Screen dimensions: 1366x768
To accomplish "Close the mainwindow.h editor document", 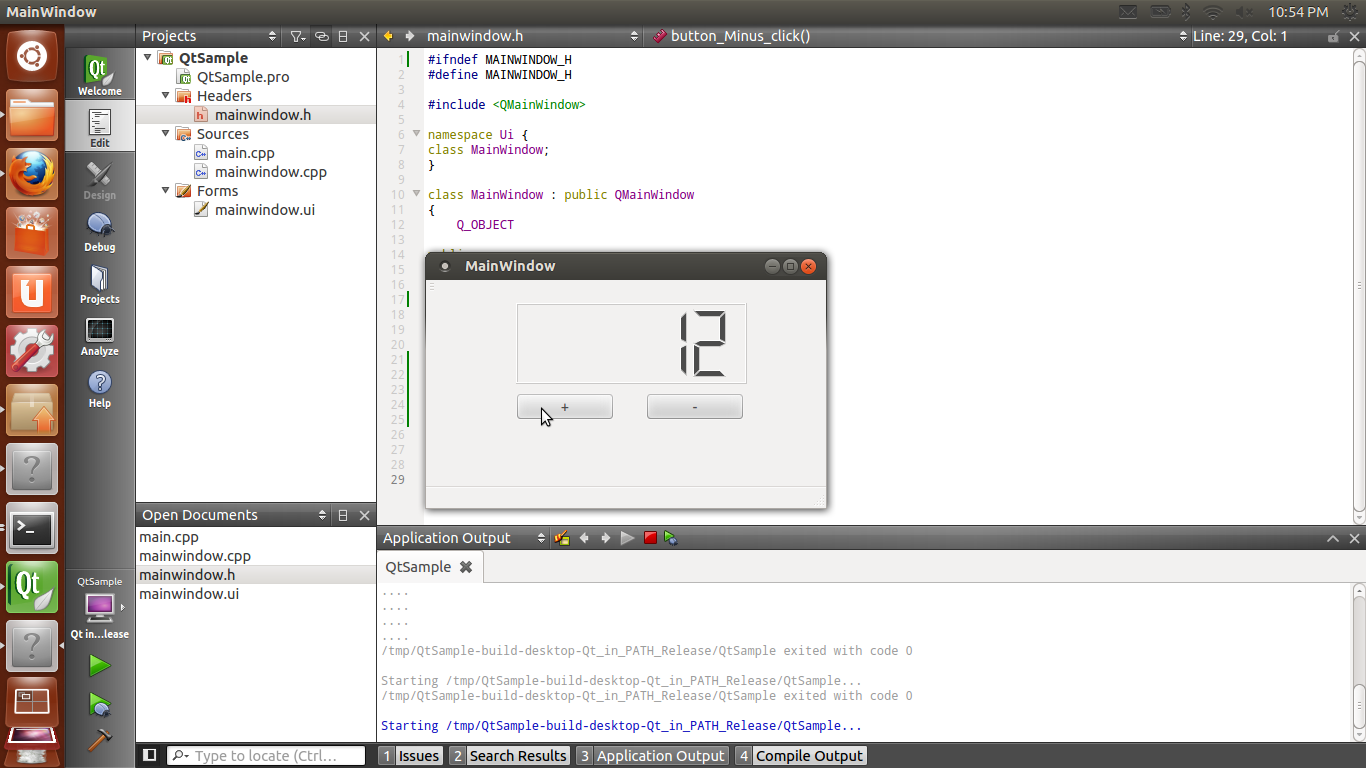I will point(1354,36).
